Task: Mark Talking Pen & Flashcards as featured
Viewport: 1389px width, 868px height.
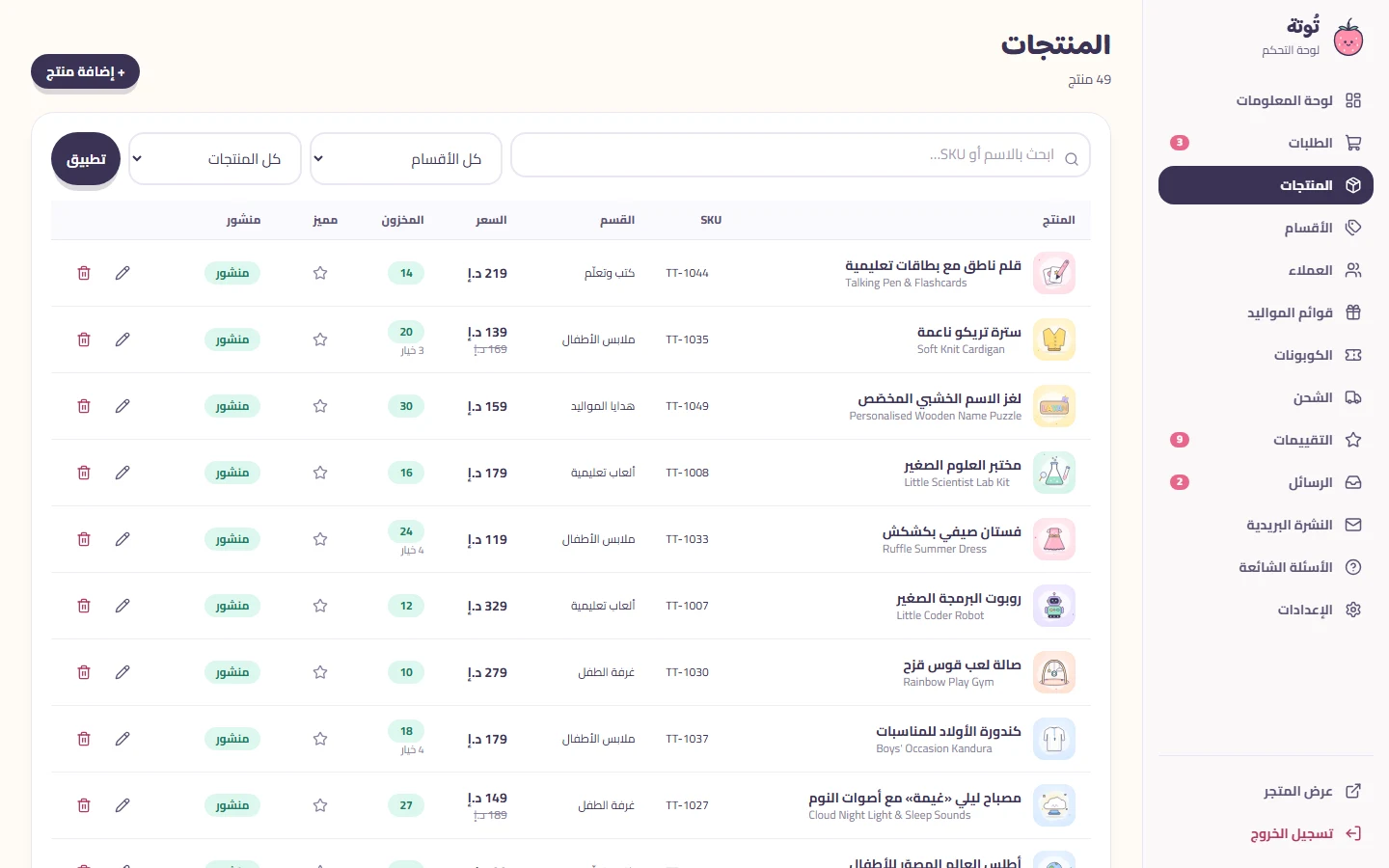Action: pyautogui.click(x=320, y=273)
